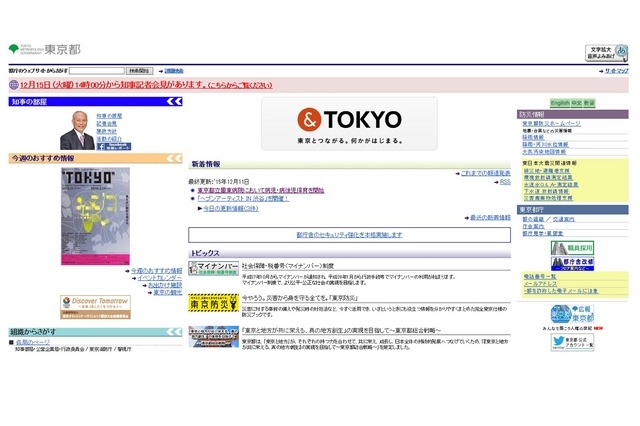Open the 施政方針 link
The height and width of the screenshot is (426, 640).
[x=107, y=131]
